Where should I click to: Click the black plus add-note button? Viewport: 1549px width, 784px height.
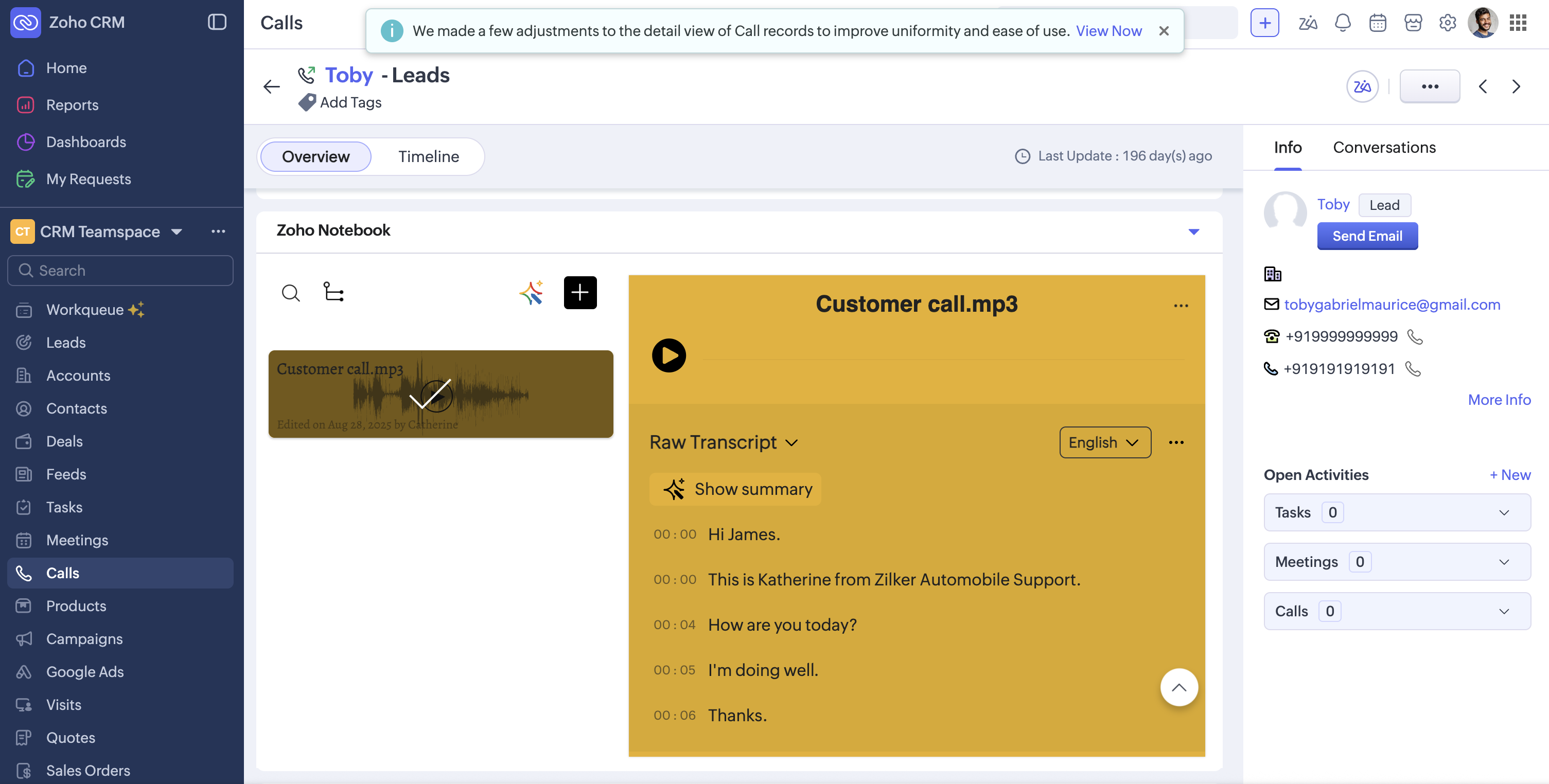pyautogui.click(x=579, y=293)
